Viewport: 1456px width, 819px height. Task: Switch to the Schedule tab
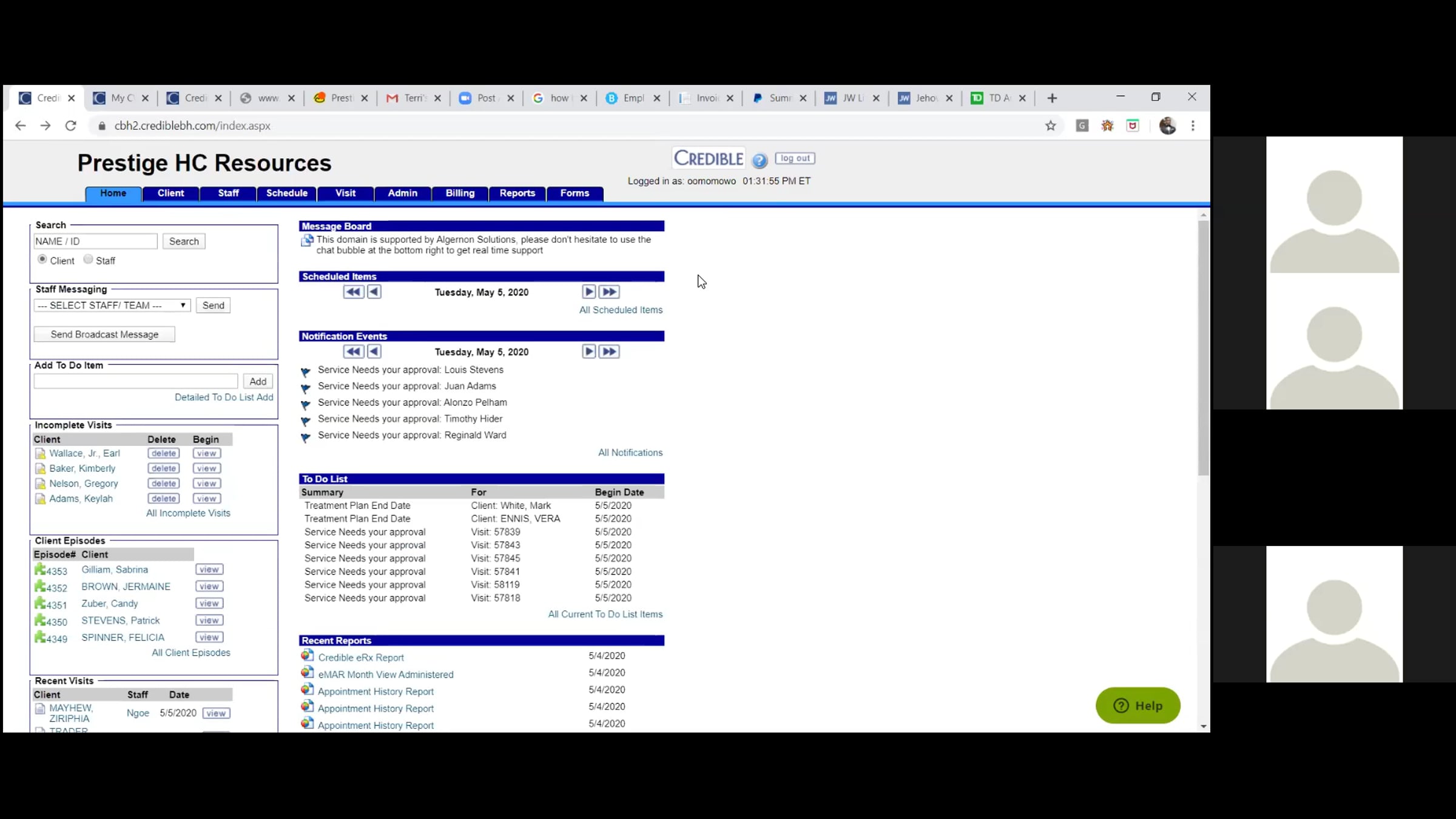coord(286,194)
